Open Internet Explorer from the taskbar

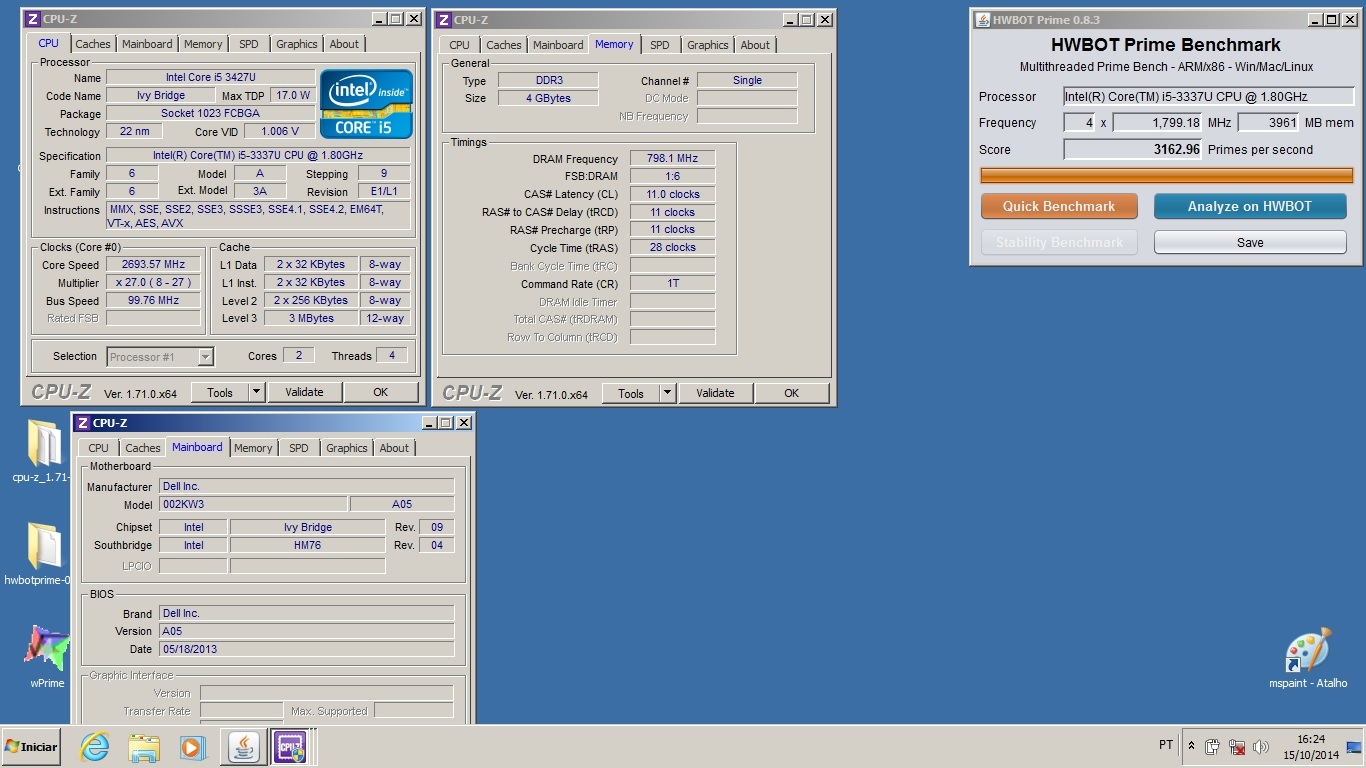point(94,747)
